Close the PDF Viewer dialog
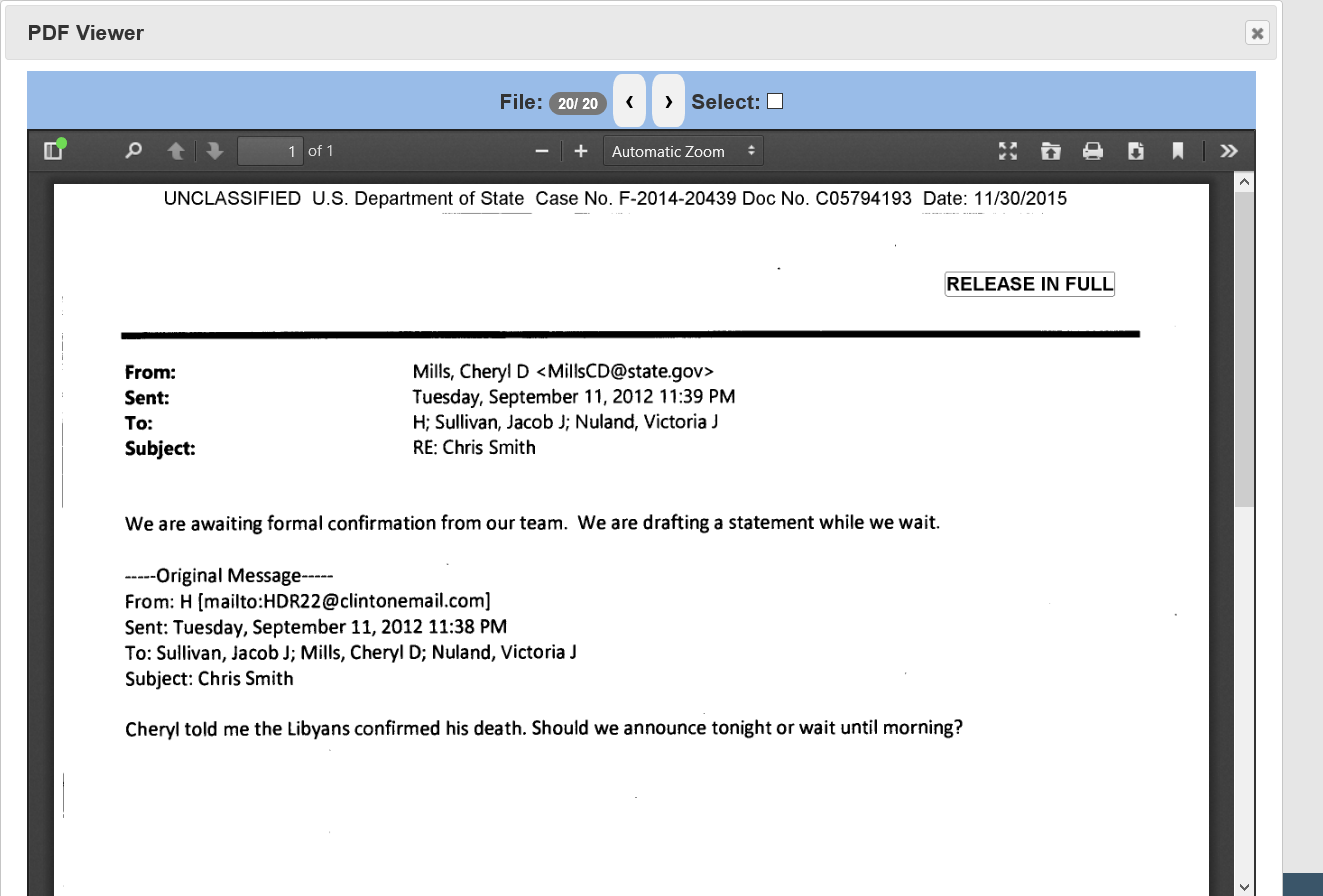Screen dimensions: 1323x896 (1257, 33)
